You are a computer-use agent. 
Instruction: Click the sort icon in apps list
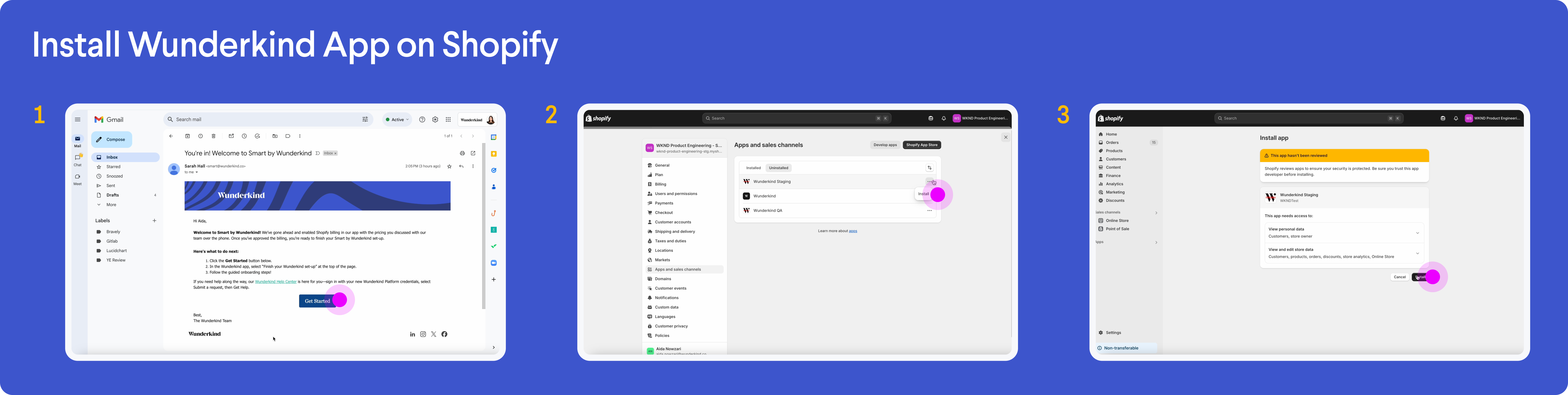click(x=930, y=168)
